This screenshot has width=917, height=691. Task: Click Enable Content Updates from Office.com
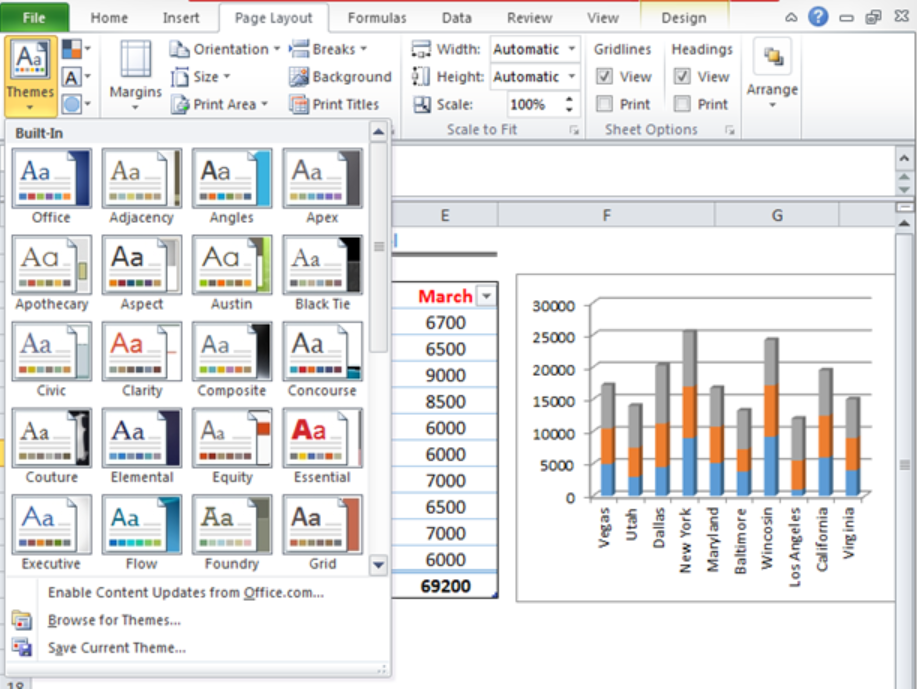[x=186, y=593]
